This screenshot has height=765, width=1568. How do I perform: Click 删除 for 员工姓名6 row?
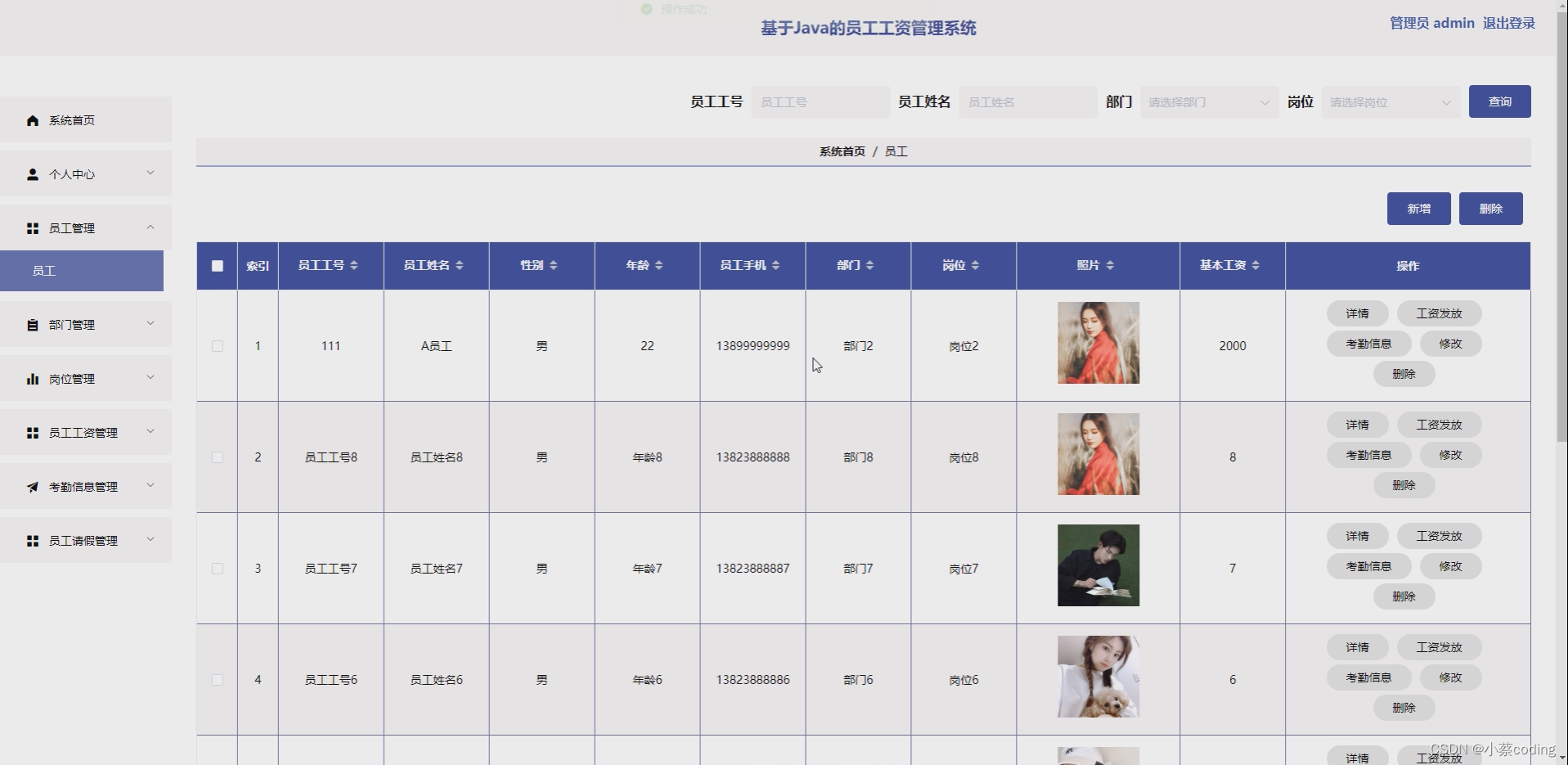pyautogui.click(x=1404, y=708)
